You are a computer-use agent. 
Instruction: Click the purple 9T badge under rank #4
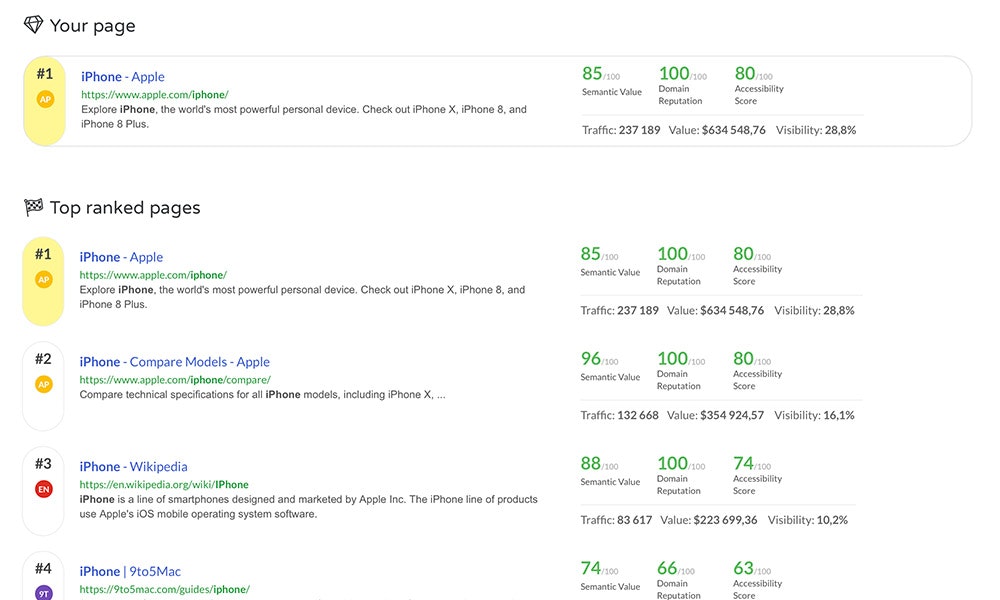43,593
